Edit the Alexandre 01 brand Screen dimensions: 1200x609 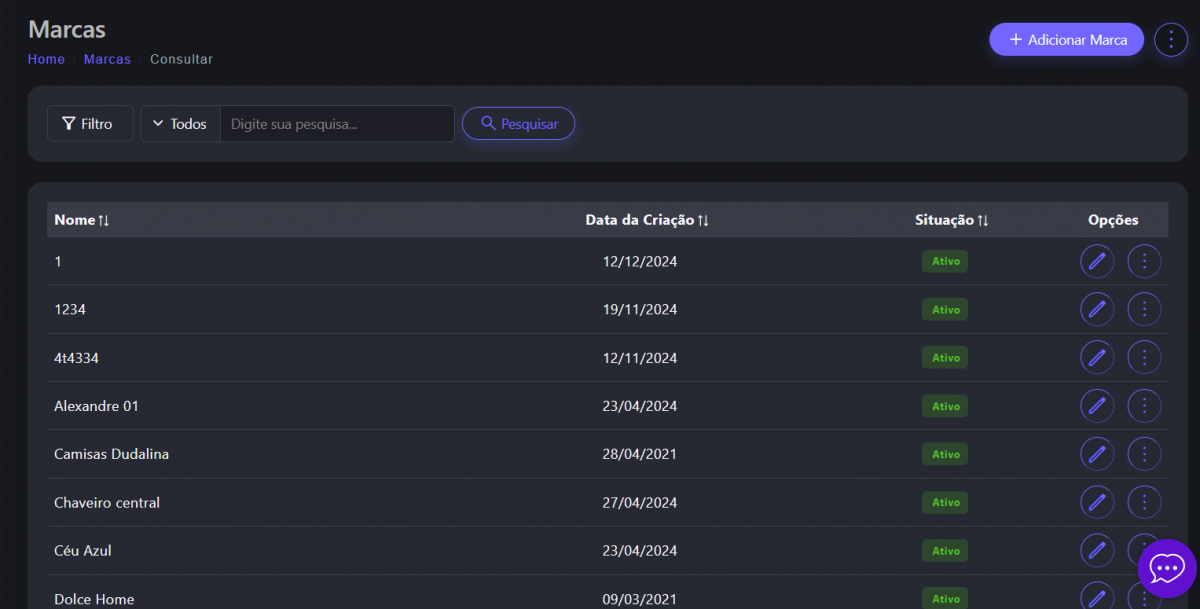click(x=1097, y=406)
